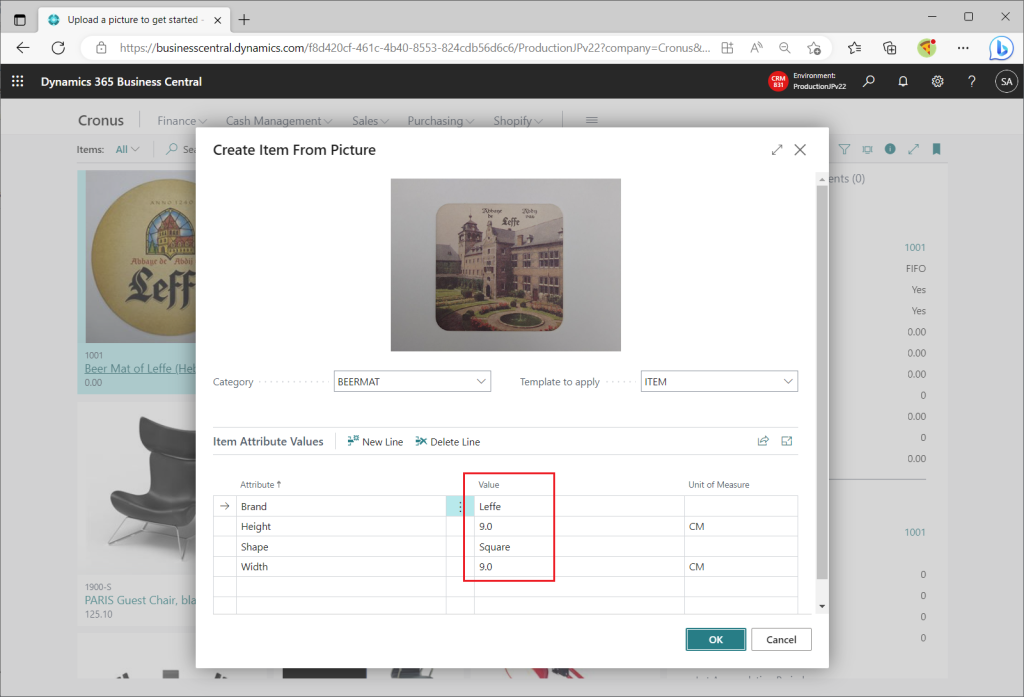The image size is (1024, 697).
Task: Open the SA user account avatar
Action: (1006, 81)
